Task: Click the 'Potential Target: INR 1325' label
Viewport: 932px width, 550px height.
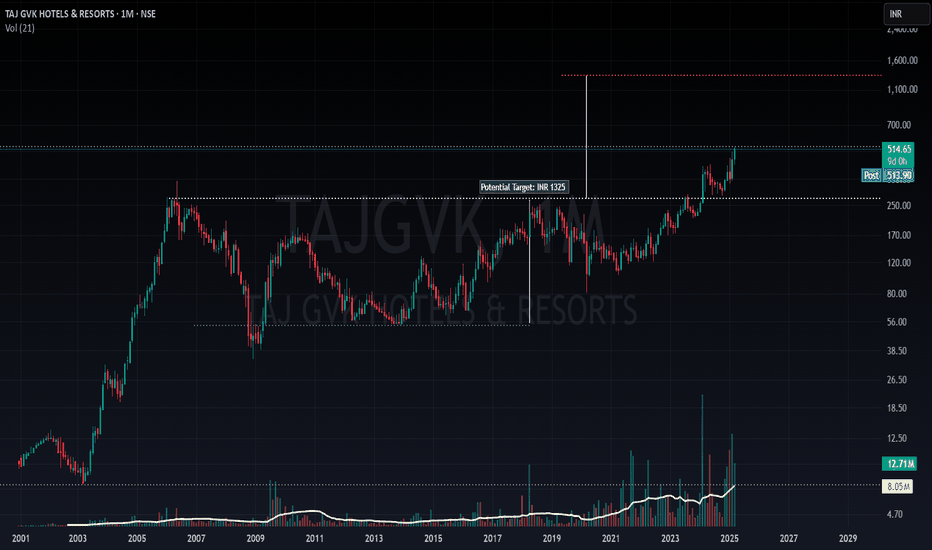Action: [x=524, y=187]
